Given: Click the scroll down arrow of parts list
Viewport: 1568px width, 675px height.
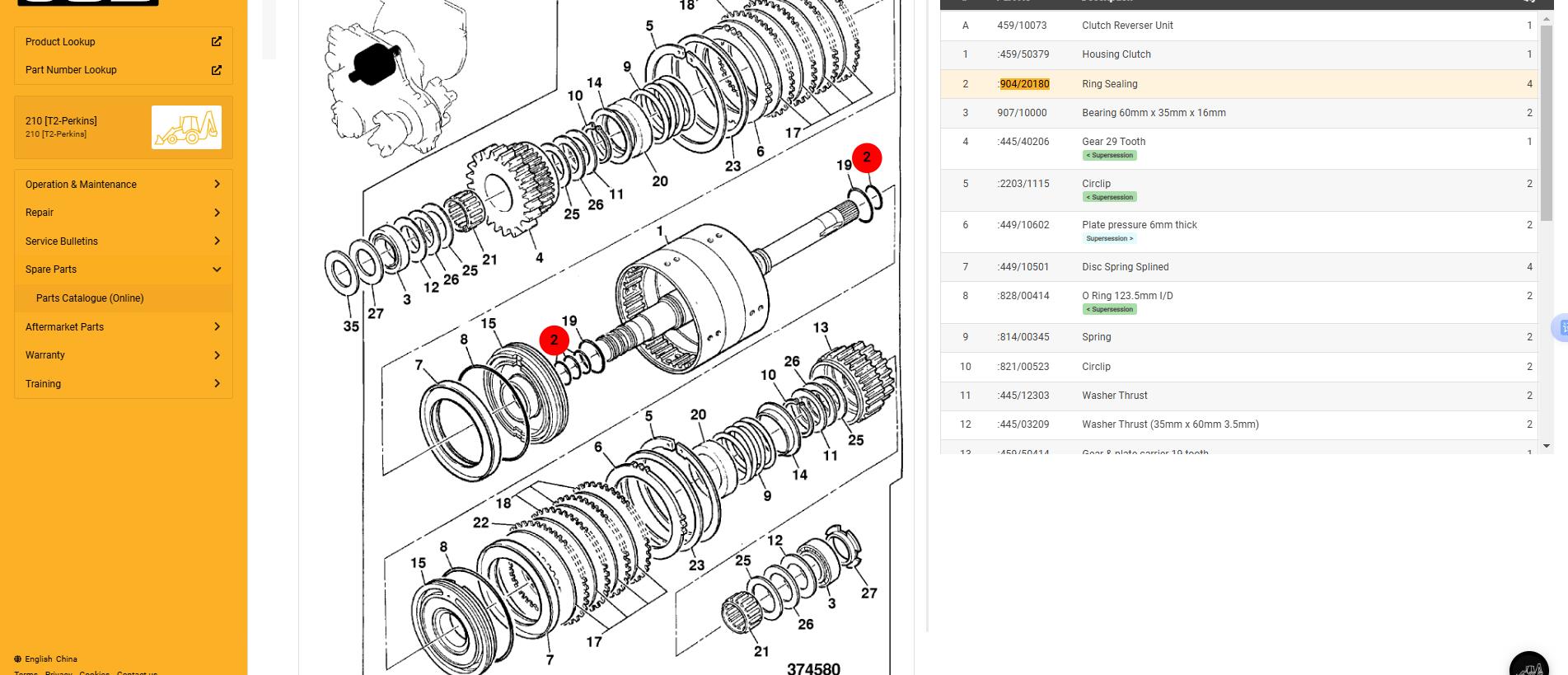Looking at the screenshot, I should pyautogui.click(x=1546, y=446).
